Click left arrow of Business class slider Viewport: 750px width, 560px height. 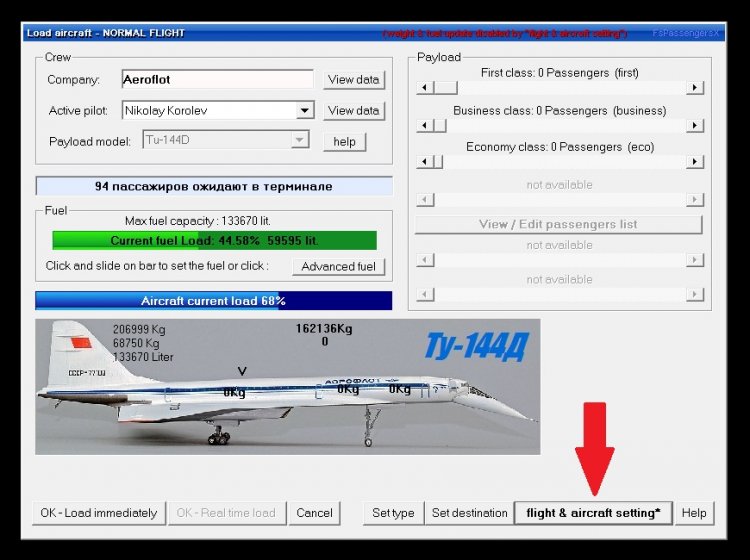point(424,125)
